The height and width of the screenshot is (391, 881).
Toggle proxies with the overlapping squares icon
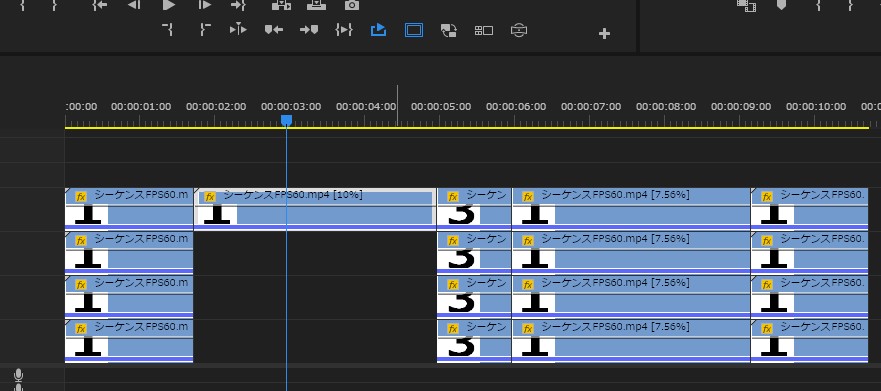(448, 30)
